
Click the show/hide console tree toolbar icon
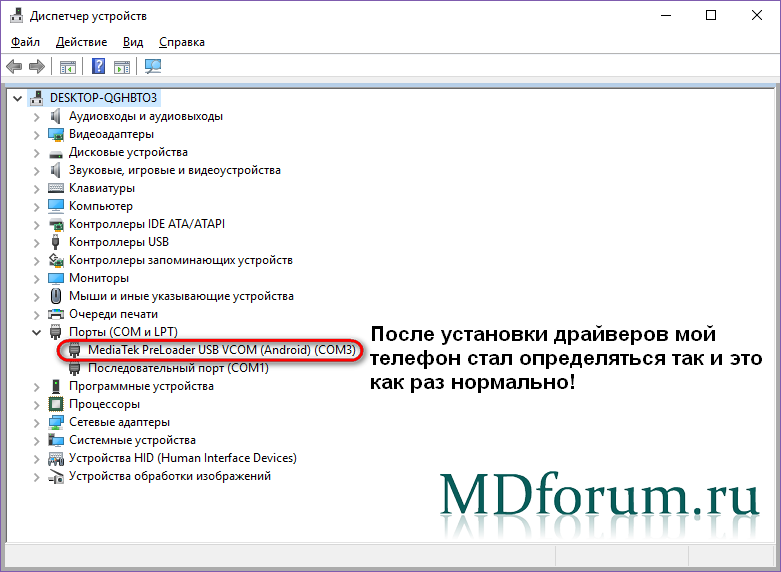point(67,67)
